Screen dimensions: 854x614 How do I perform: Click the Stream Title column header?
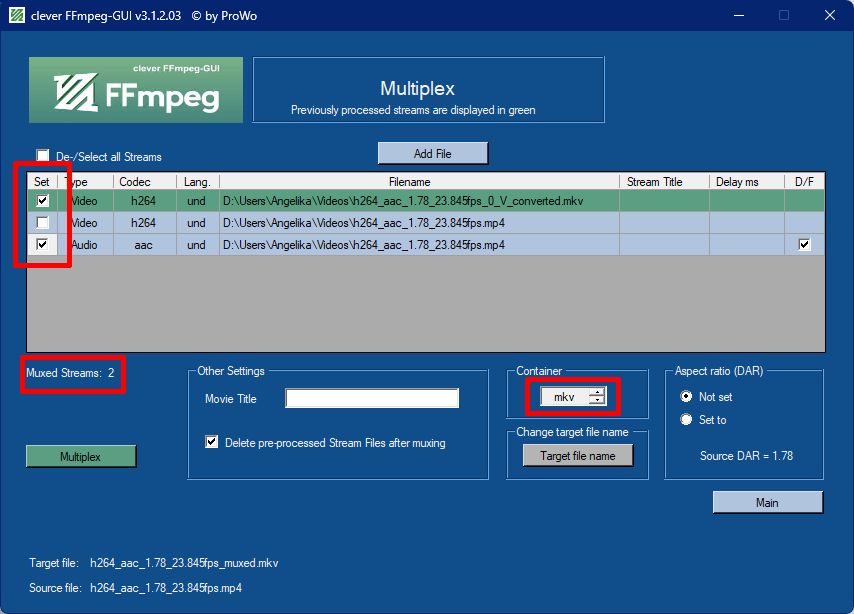[664, 181]
